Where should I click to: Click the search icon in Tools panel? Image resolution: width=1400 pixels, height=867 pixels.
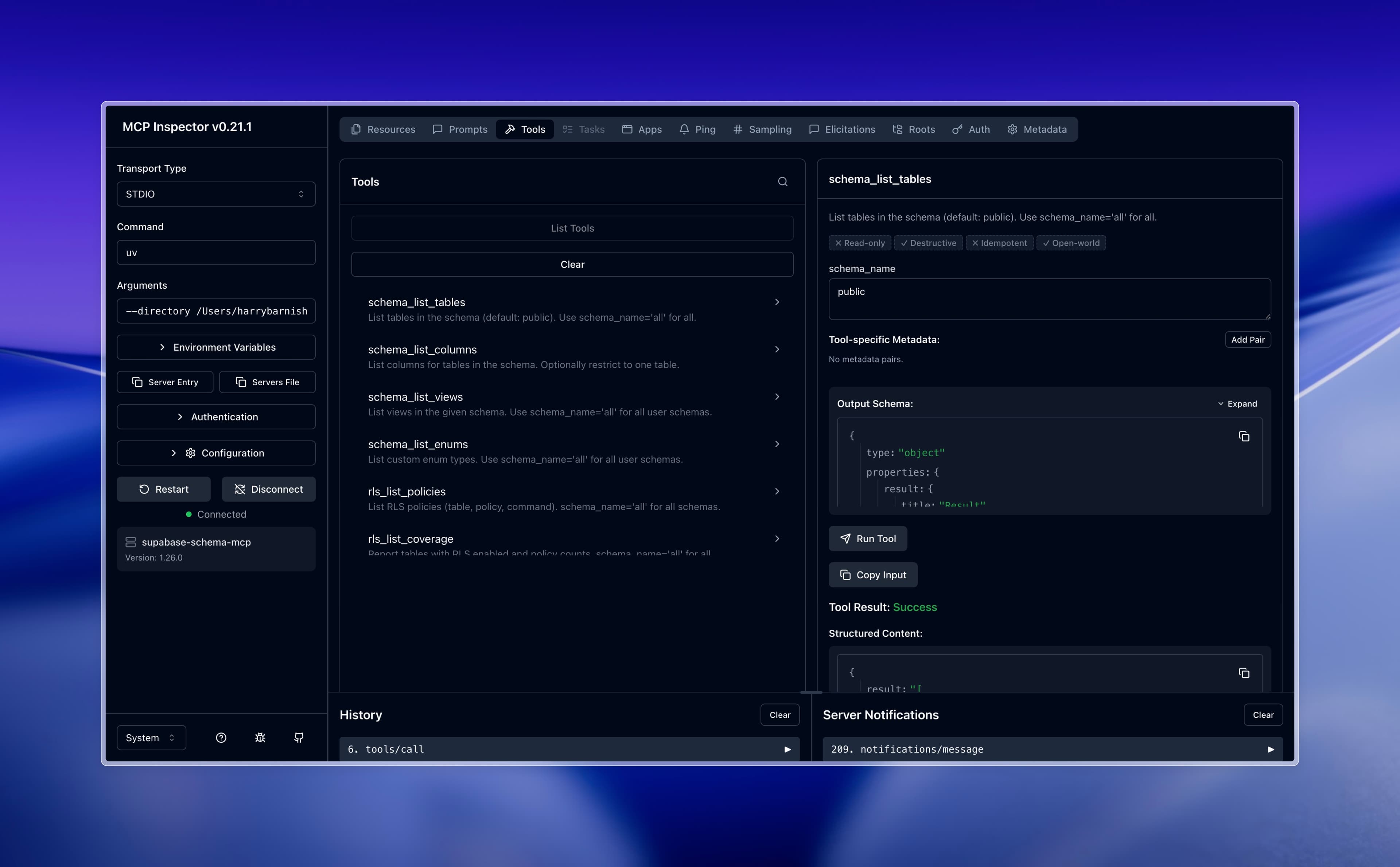click(782, 182)
